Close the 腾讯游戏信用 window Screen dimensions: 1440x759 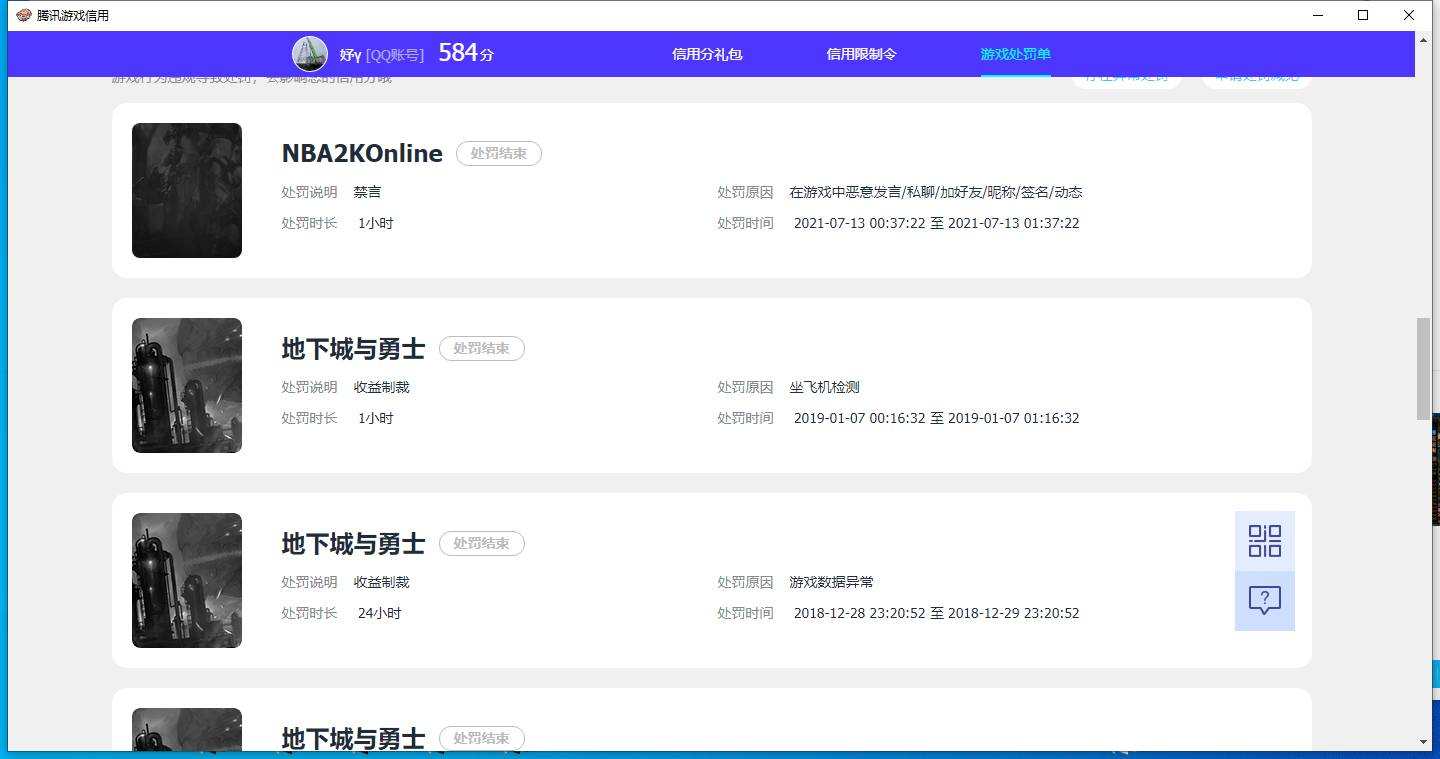click(x=1409, y=15)
